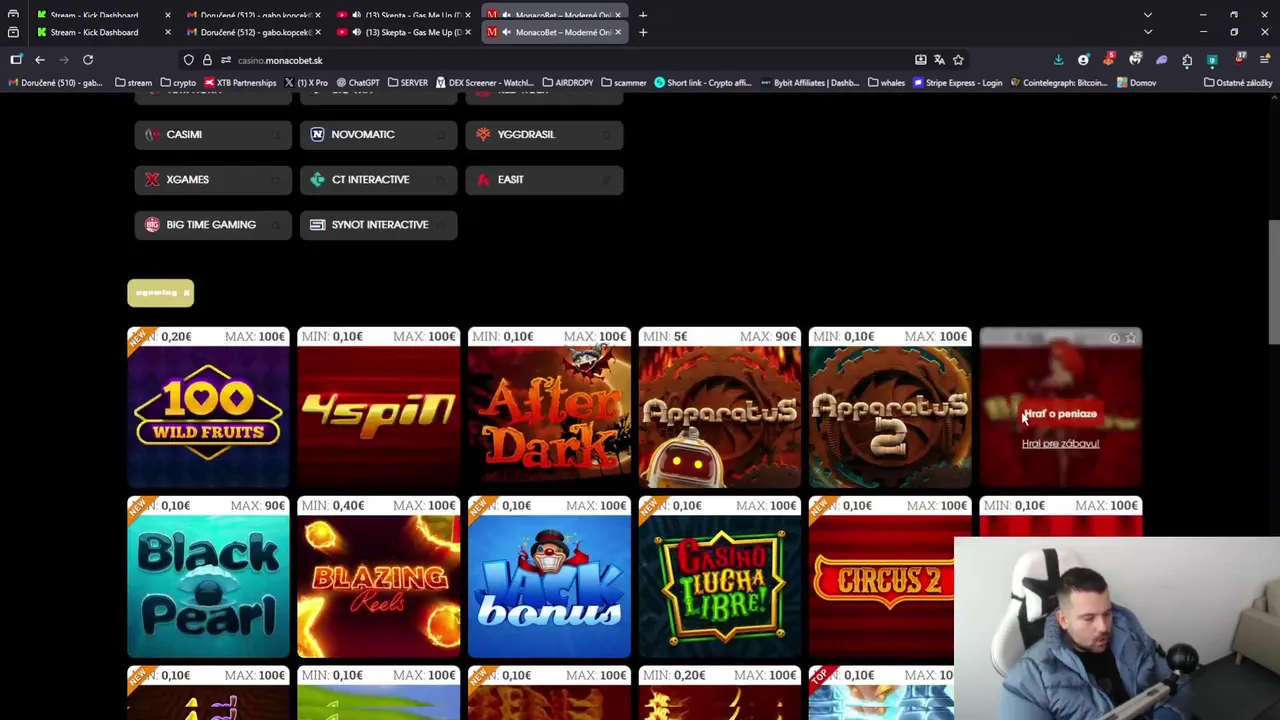
Task: Click the browser forward arrow
Action: (x=64, y=60)
